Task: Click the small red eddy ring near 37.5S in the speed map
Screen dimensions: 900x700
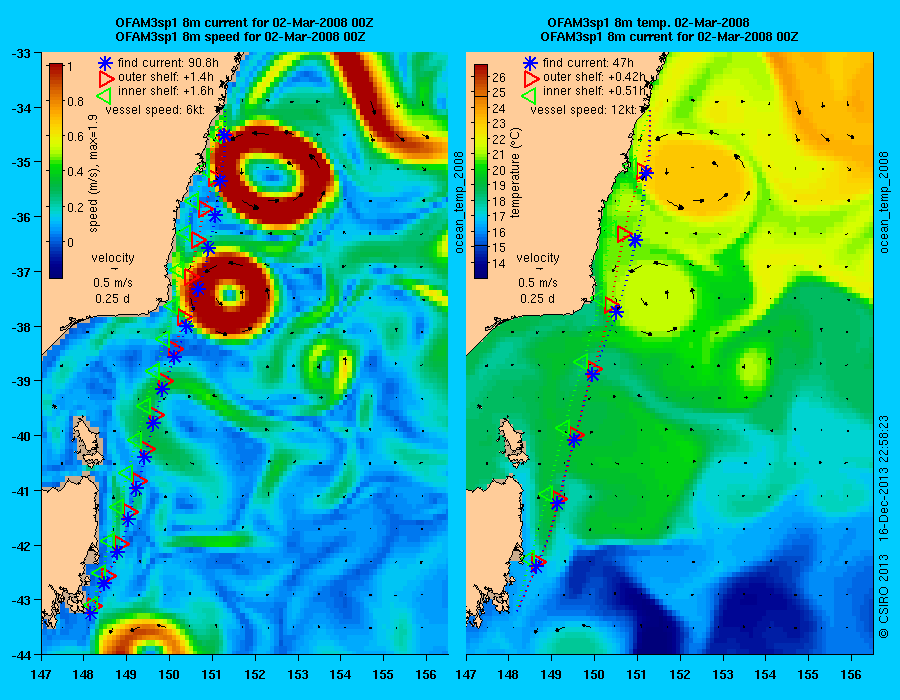Action: 230,294
